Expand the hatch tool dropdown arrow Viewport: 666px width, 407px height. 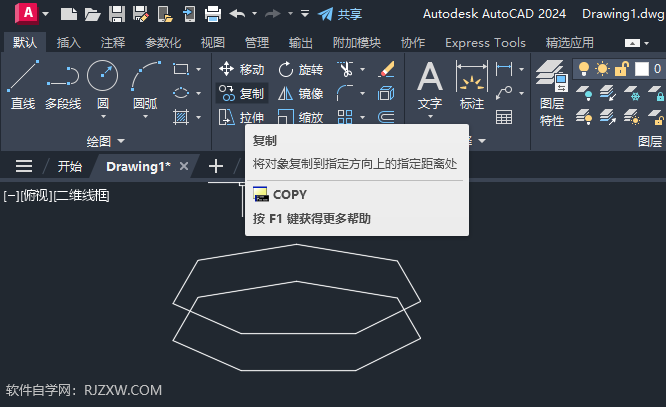tap(198, 117)
